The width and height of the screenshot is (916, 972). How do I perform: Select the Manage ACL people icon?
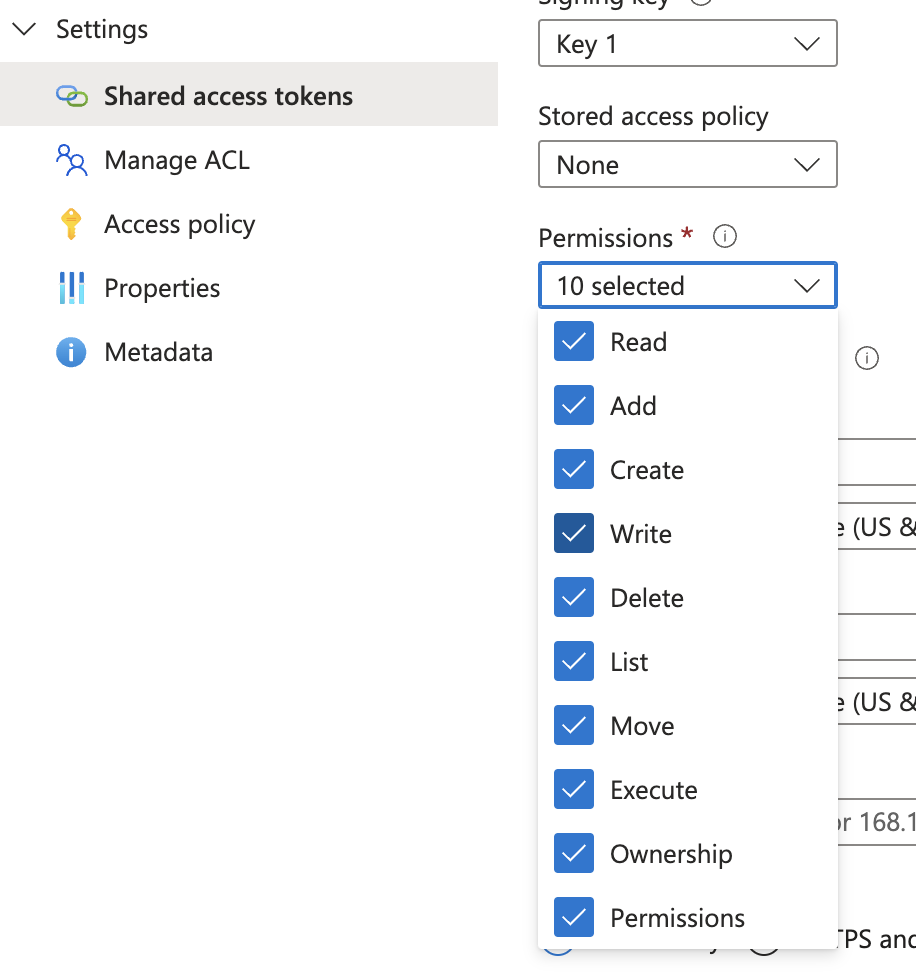click(73, 159)
